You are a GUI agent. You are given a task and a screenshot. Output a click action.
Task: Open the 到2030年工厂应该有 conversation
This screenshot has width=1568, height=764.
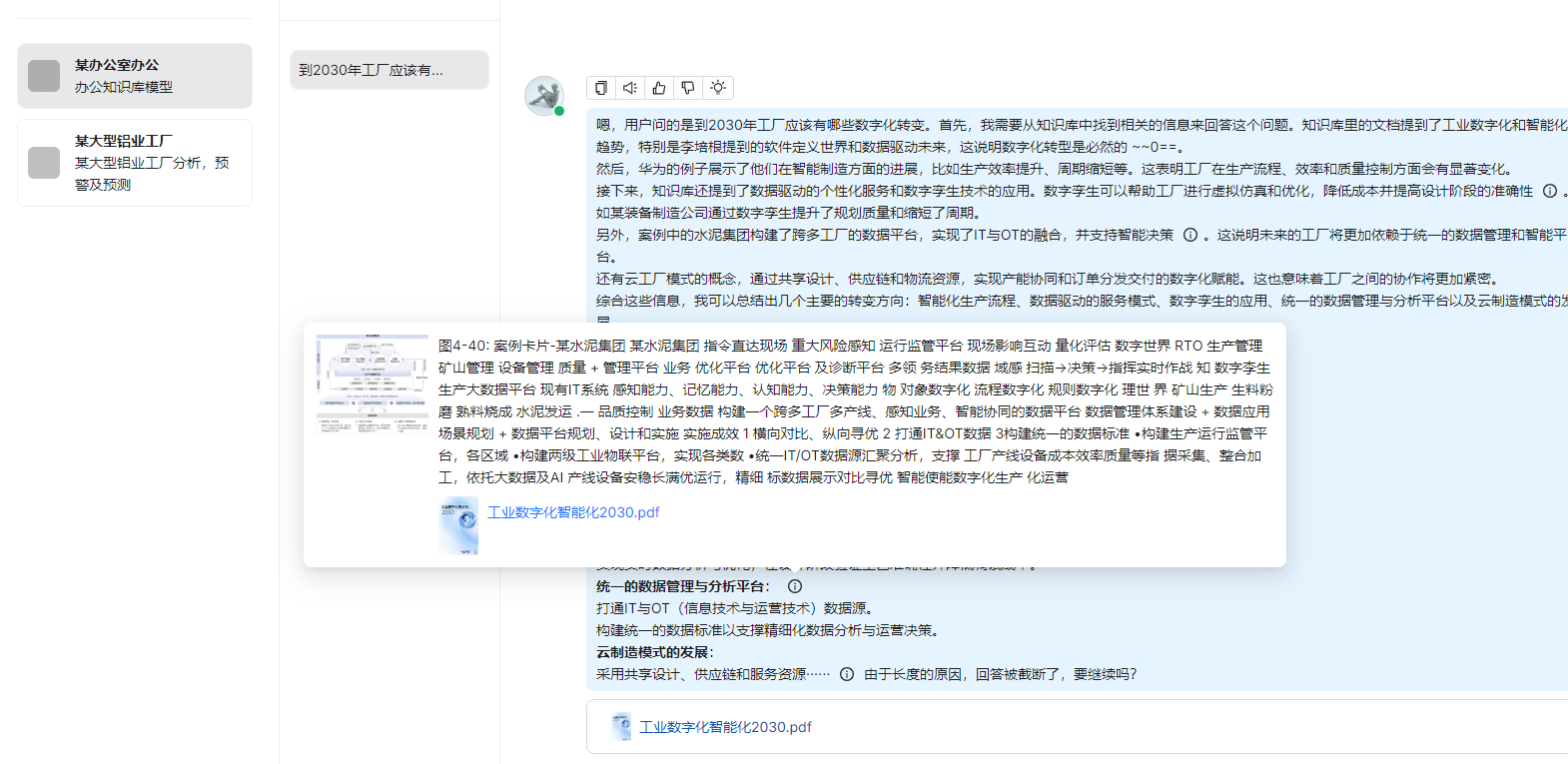[389, 70]
